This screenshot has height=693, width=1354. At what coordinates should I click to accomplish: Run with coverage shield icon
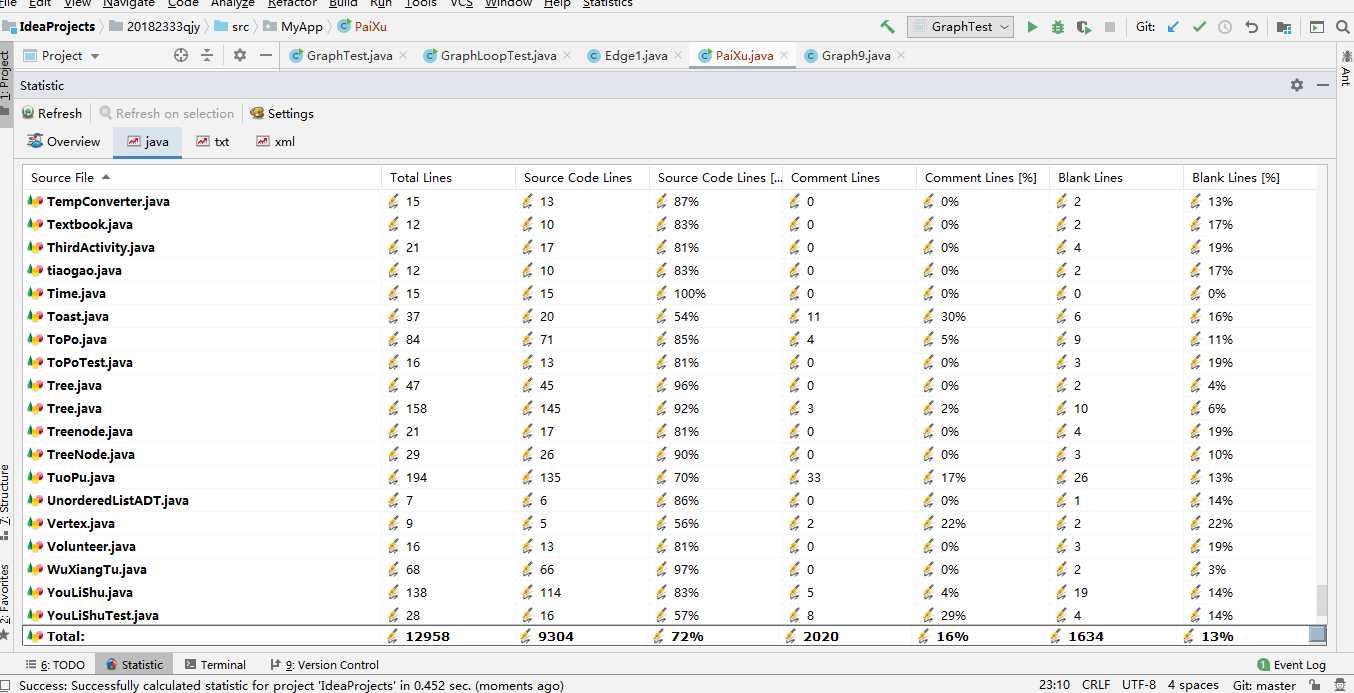click(x=1084, y=27)
